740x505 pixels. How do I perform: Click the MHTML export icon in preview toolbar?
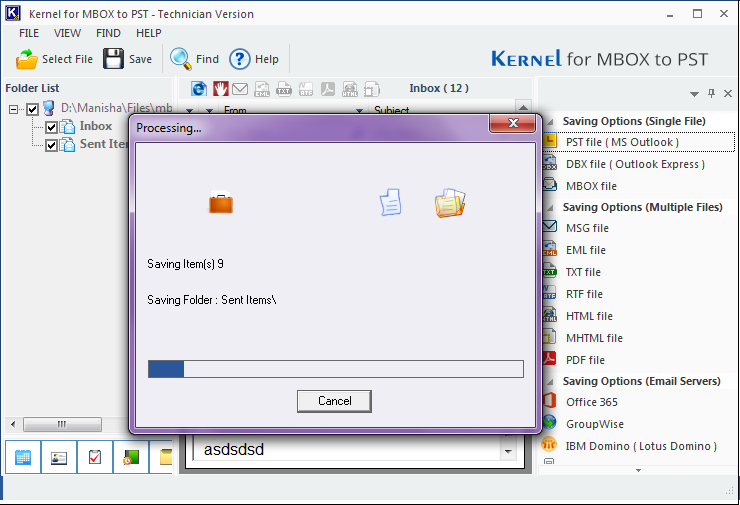point(371,89)
